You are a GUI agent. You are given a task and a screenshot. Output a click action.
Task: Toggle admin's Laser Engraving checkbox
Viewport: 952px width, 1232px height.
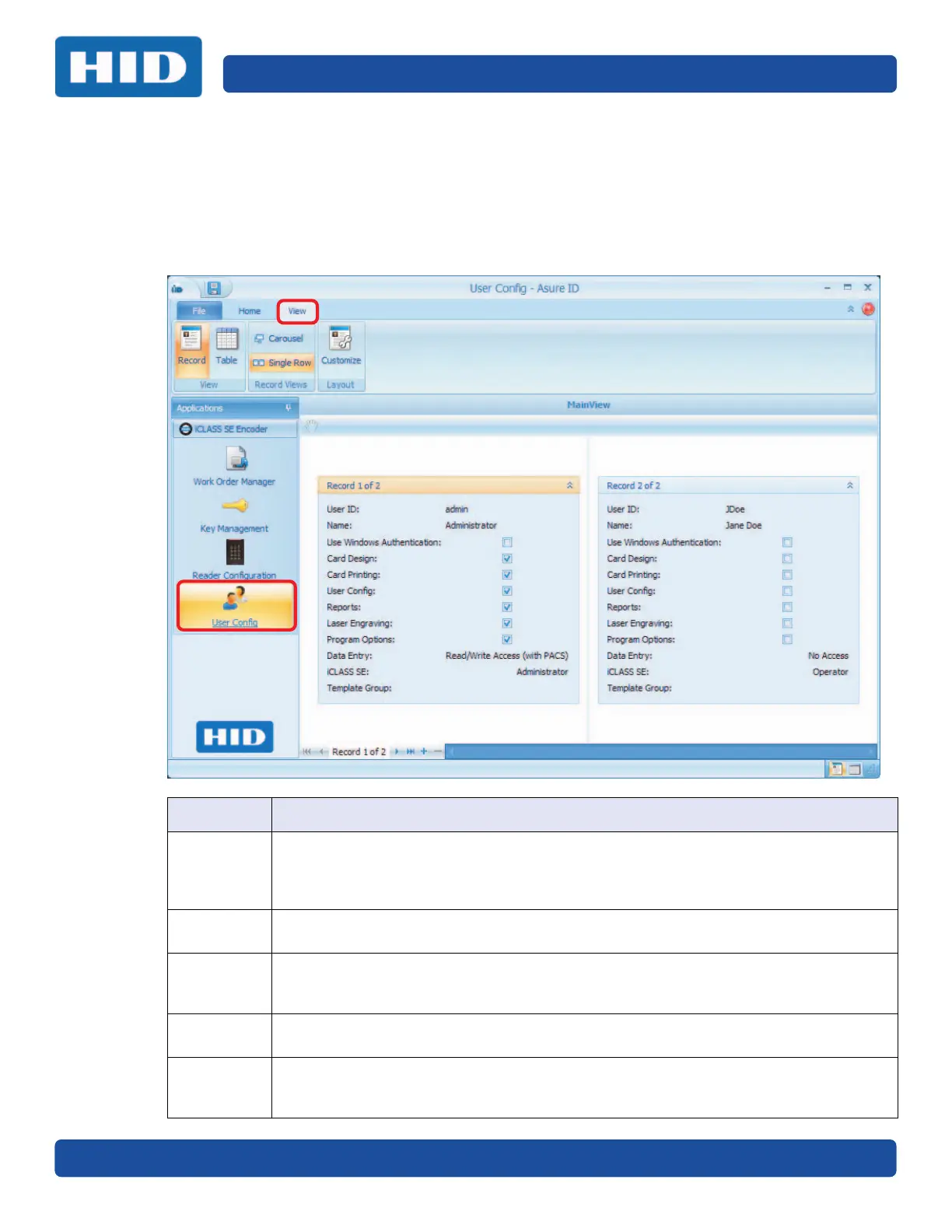(507, 624)
